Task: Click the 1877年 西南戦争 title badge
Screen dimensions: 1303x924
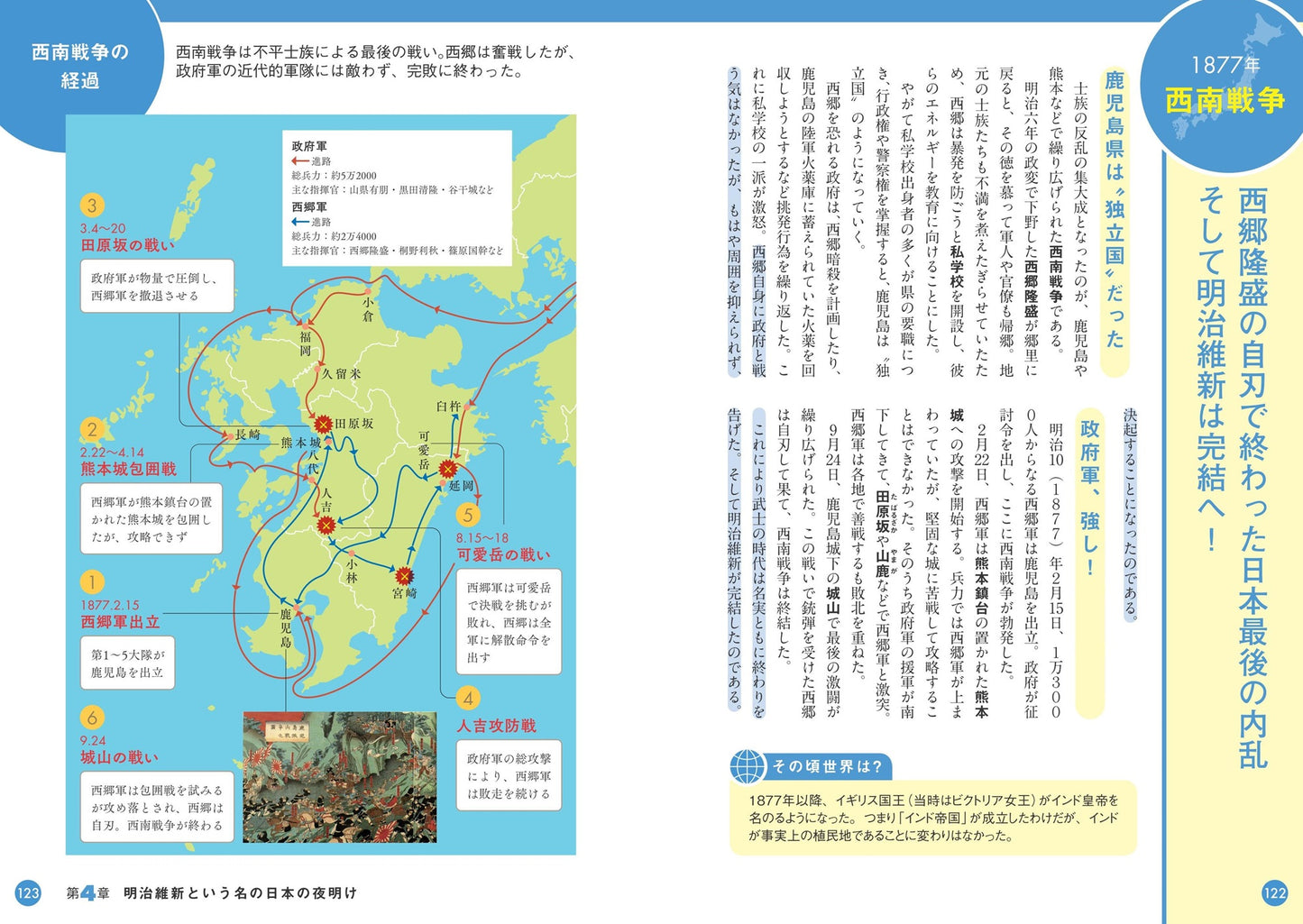Action: pos(1223,86)
